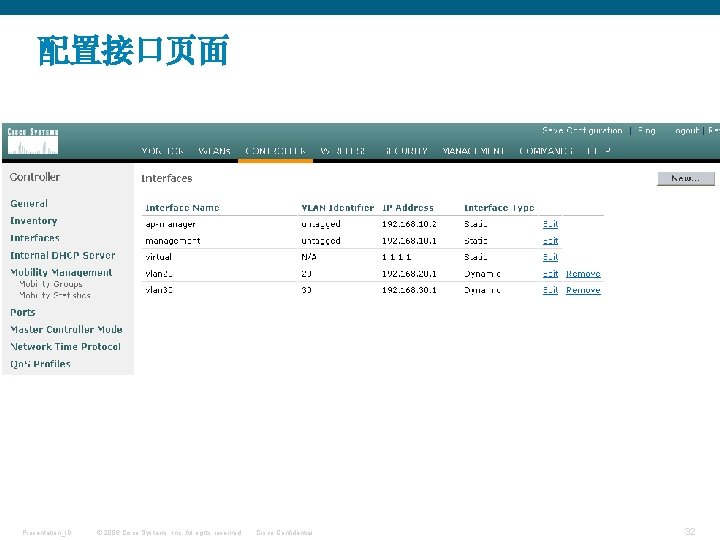Click the Logout link

[686, 130]
